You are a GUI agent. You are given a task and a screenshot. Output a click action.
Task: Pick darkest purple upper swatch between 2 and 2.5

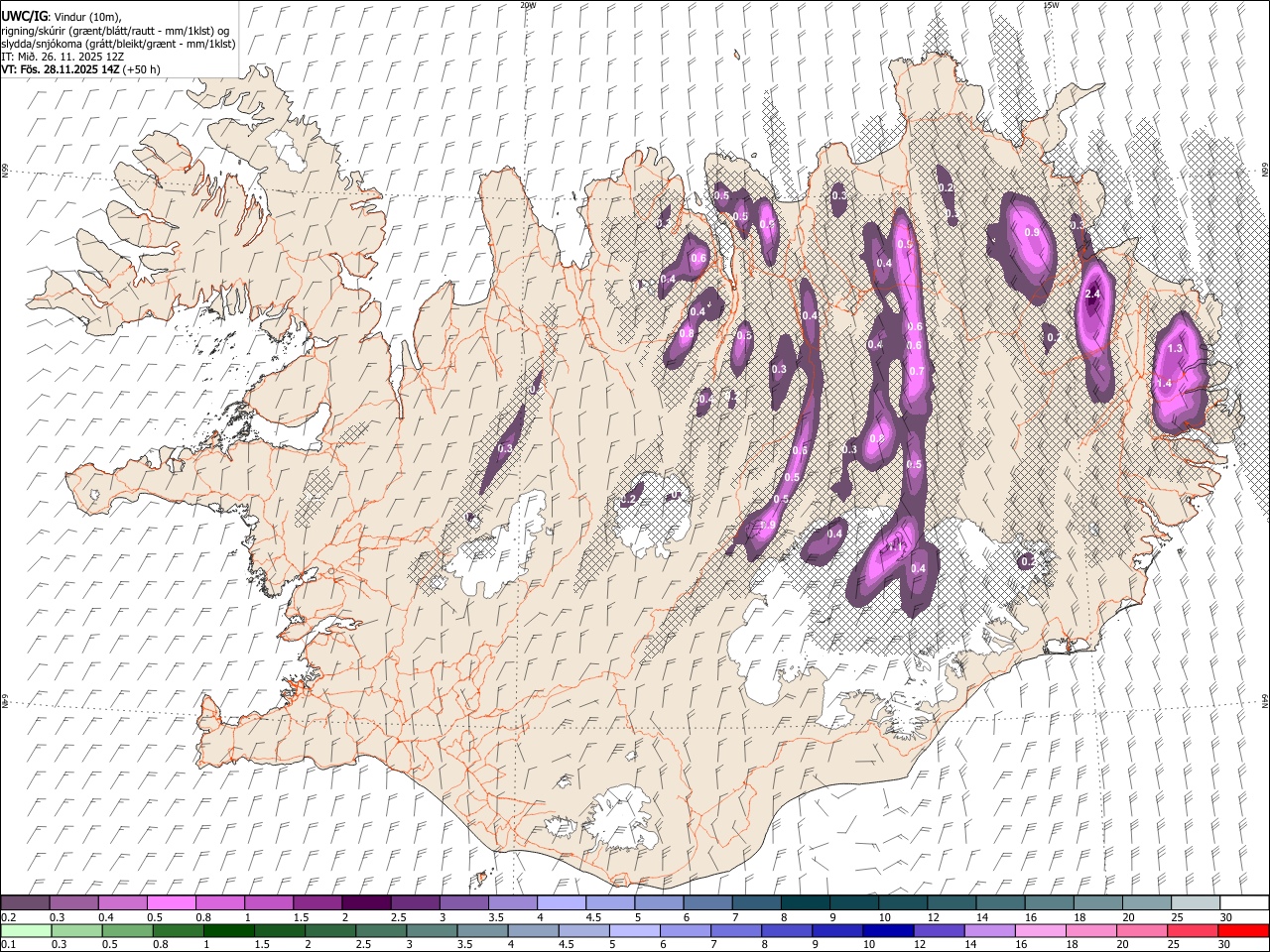(x=366, y=902)
